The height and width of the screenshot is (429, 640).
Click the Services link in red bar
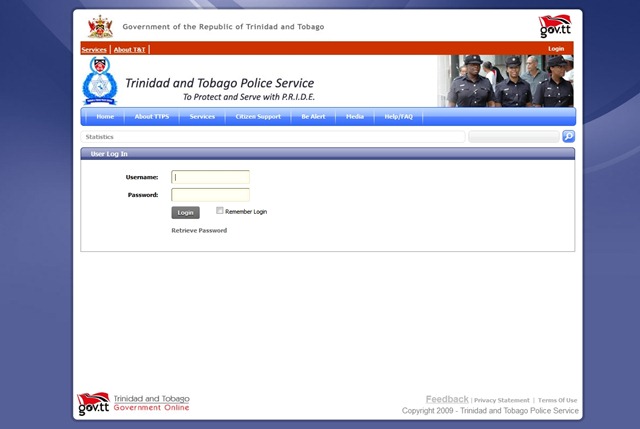pos(94,50)
